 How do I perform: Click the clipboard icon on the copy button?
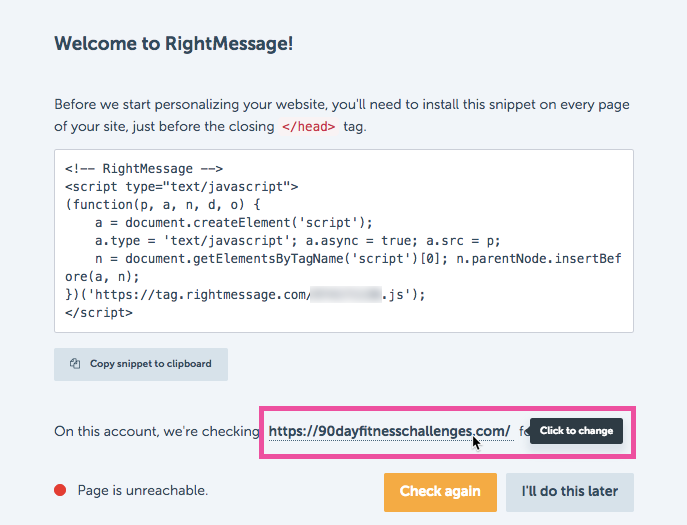tap(75, 364)
